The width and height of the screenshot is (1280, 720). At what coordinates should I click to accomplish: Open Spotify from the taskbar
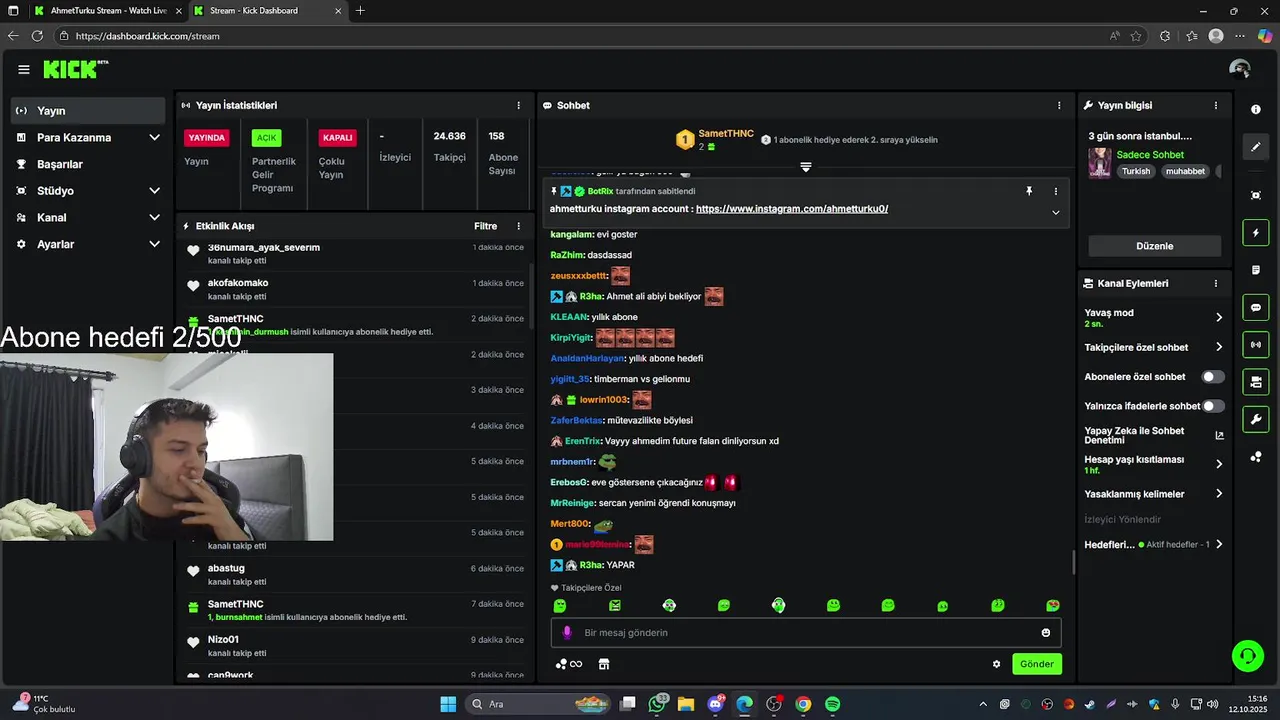coord(832,704)
